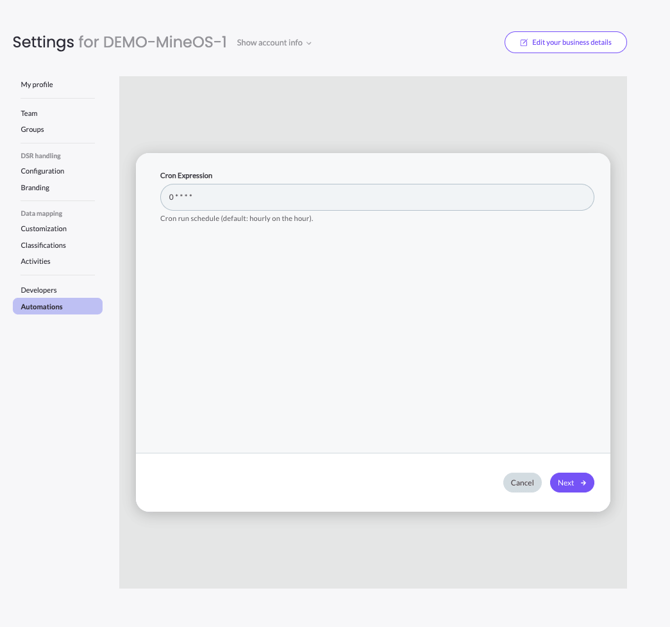Click the Settings page heading
This screenshot has width=670, height=627.
coord(43,42)
